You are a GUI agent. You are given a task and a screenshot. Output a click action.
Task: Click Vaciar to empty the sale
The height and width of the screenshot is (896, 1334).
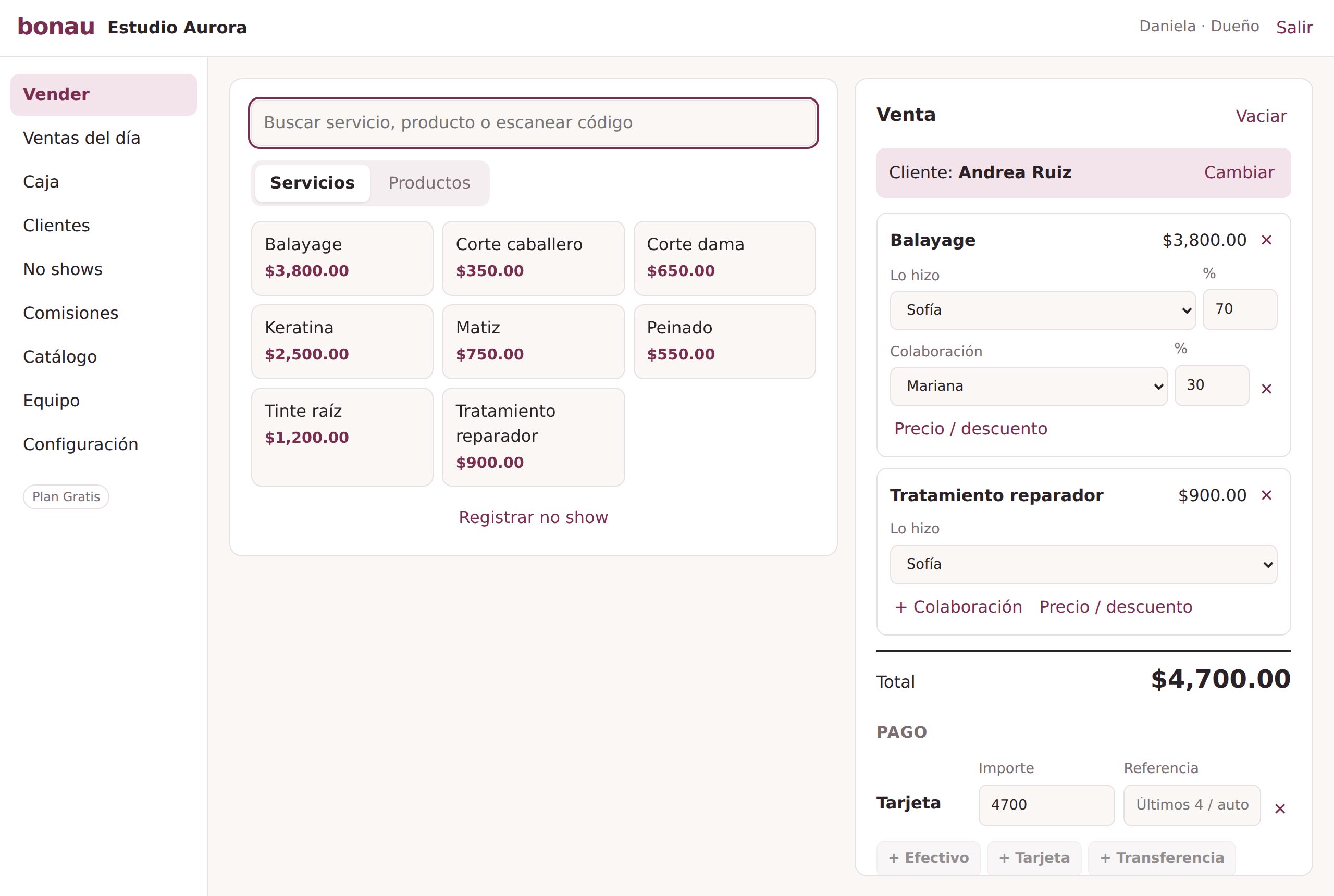1261,116
